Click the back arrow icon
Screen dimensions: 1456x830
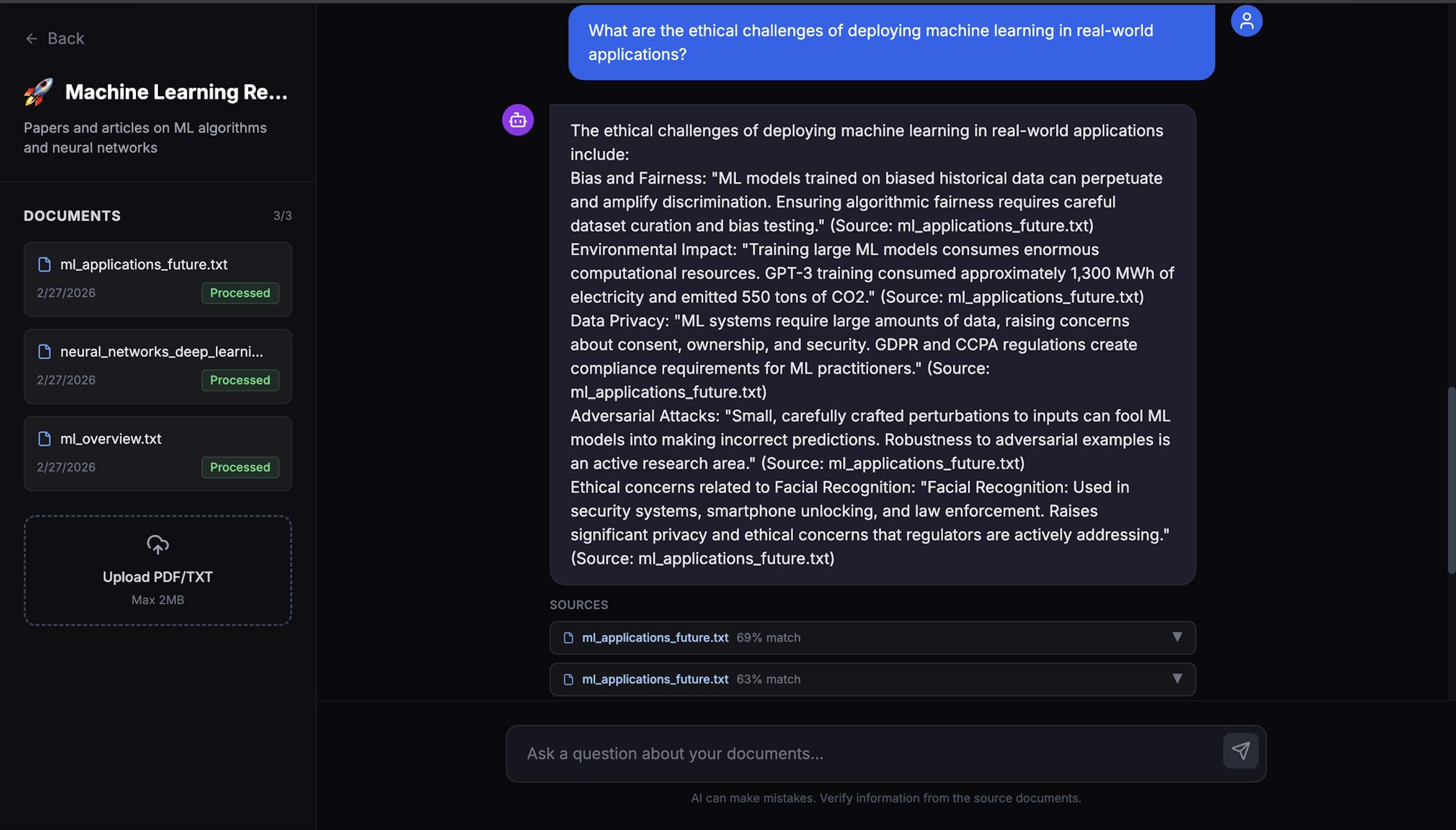pos(31,39)
